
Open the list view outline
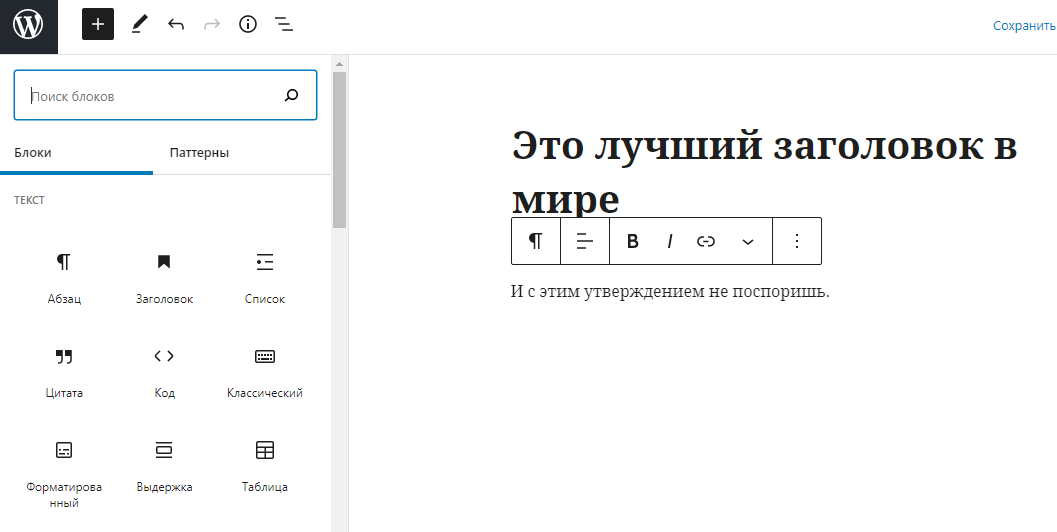point(284,25)
